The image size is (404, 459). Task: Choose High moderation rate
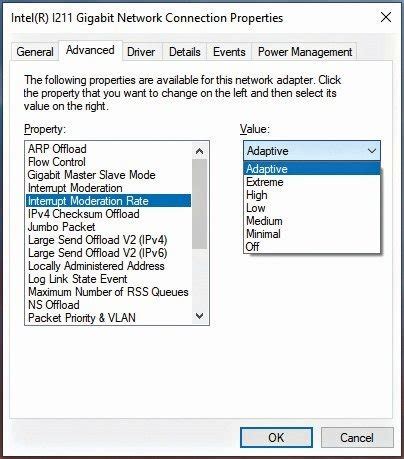tap(312, 195)
